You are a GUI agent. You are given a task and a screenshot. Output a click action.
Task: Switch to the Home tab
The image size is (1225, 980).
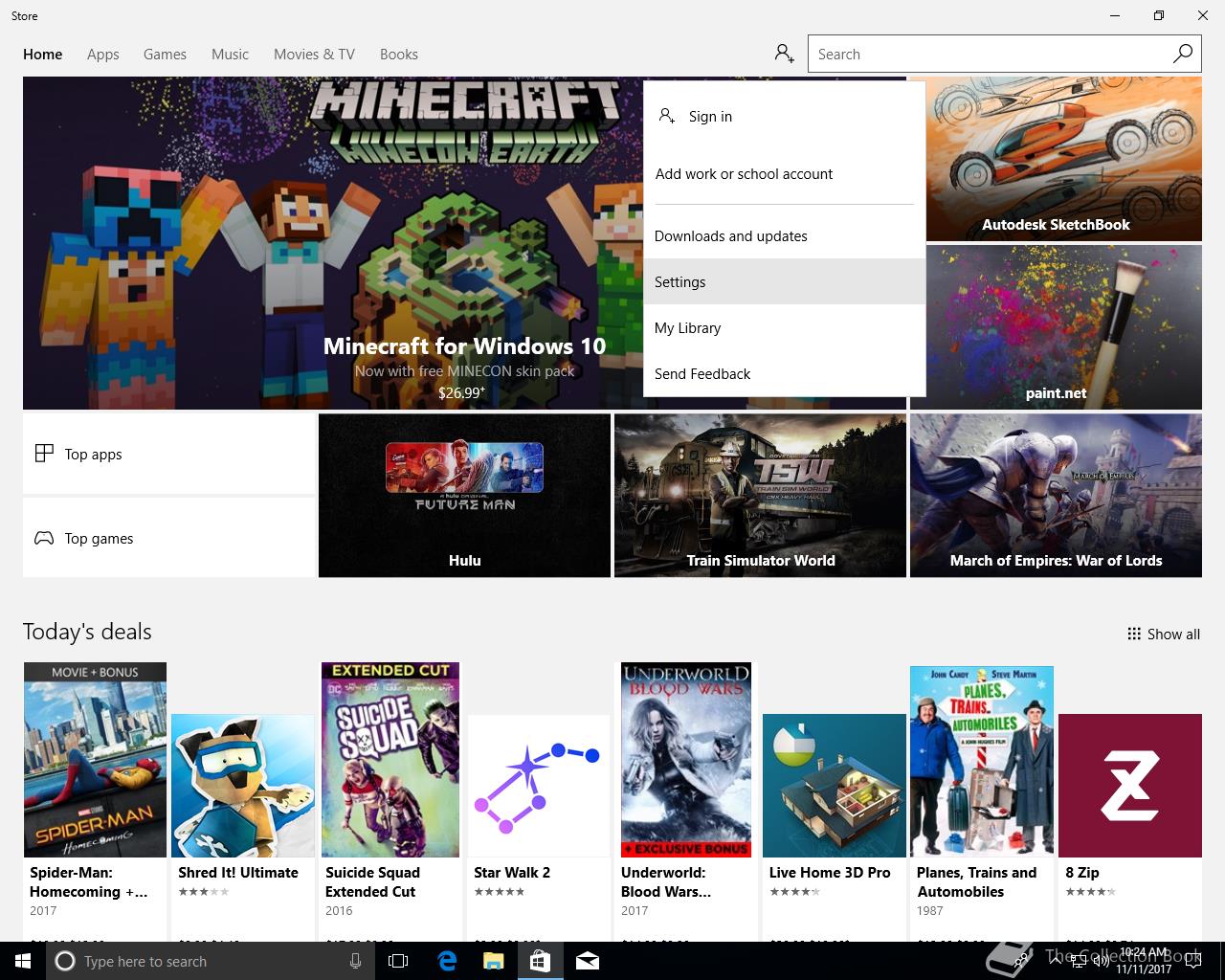coord(42,54)
